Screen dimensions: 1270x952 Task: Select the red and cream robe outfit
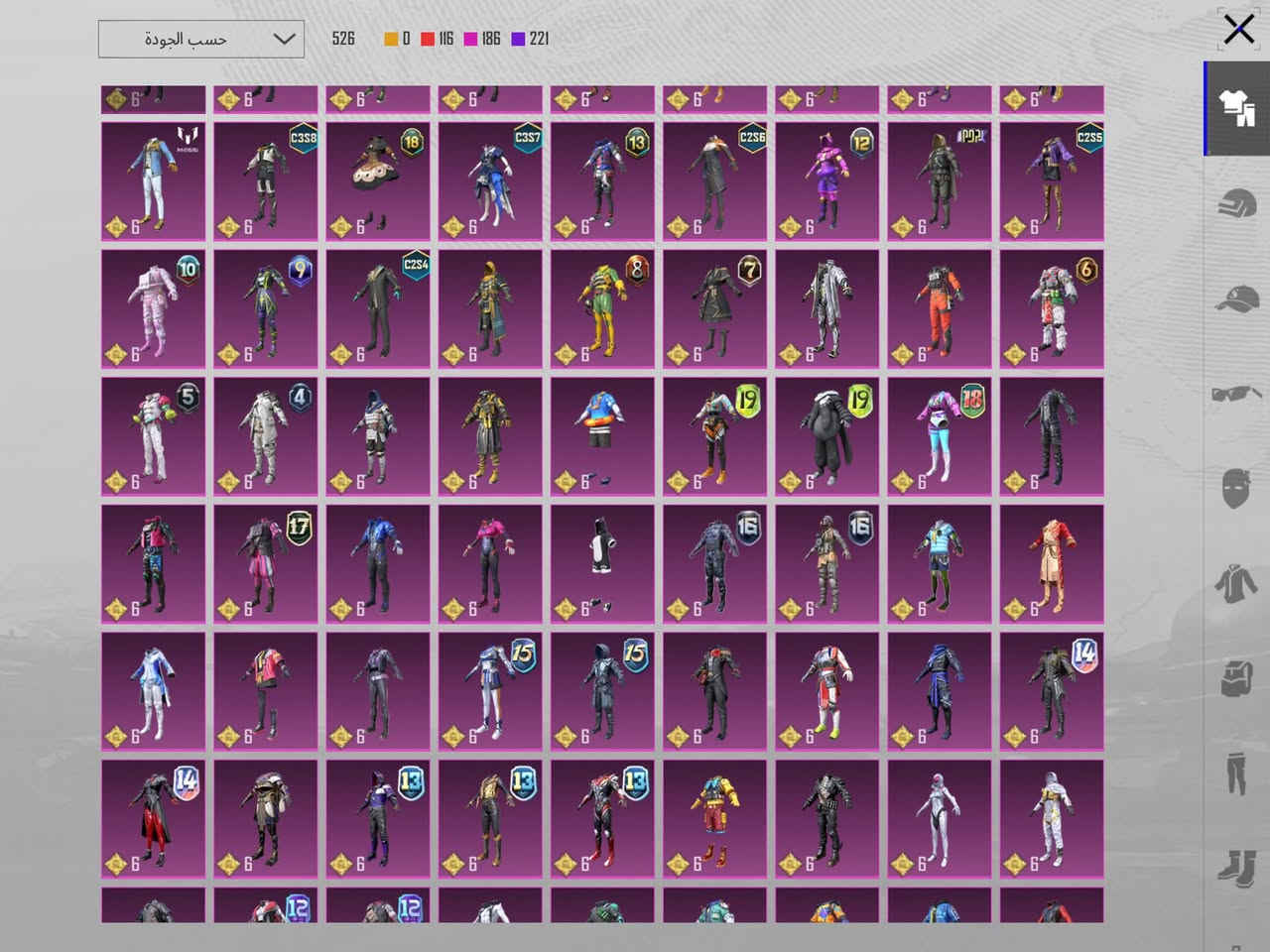pos(1052,564)
